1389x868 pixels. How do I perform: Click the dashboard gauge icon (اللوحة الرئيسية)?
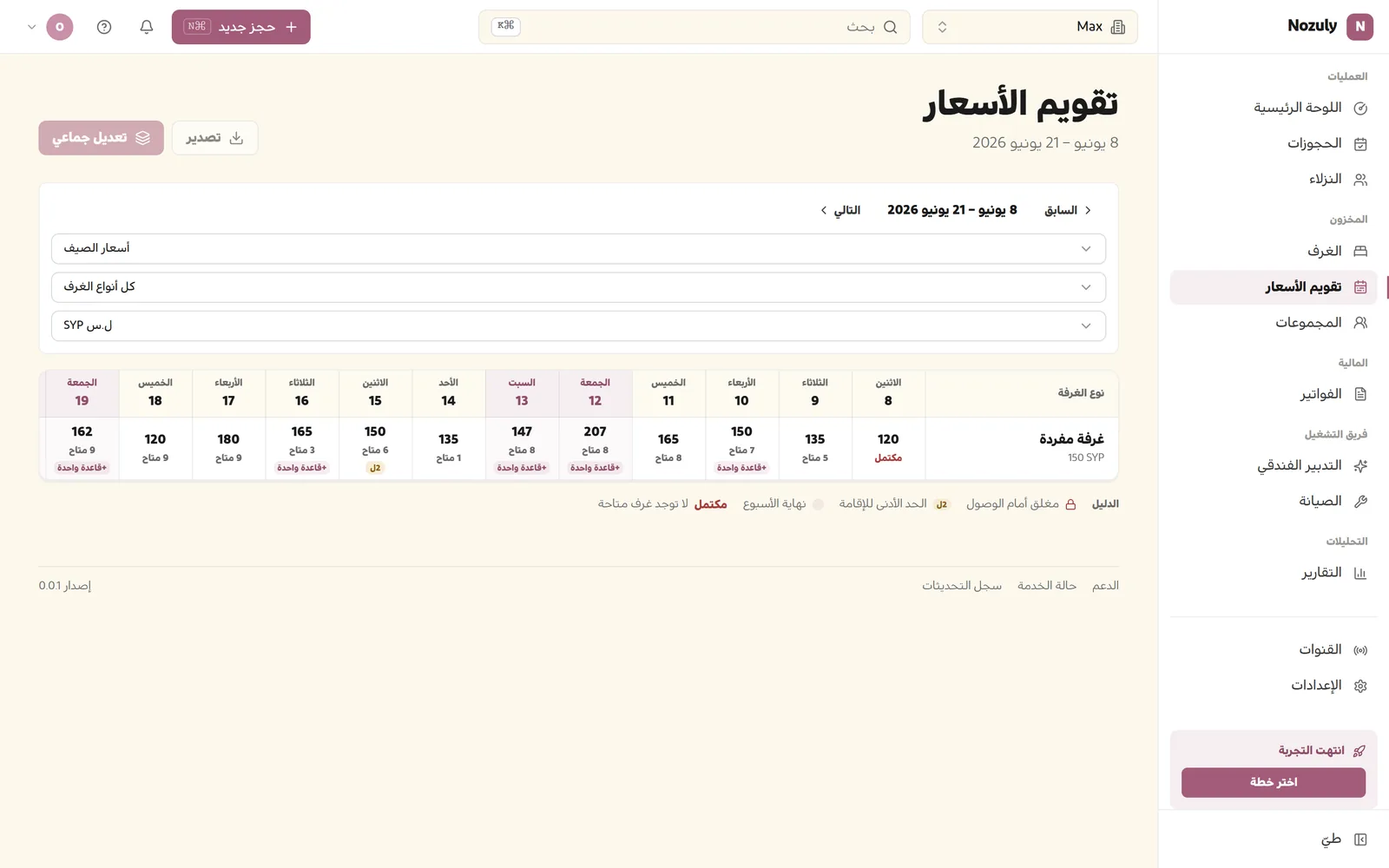click(1360, 108)
